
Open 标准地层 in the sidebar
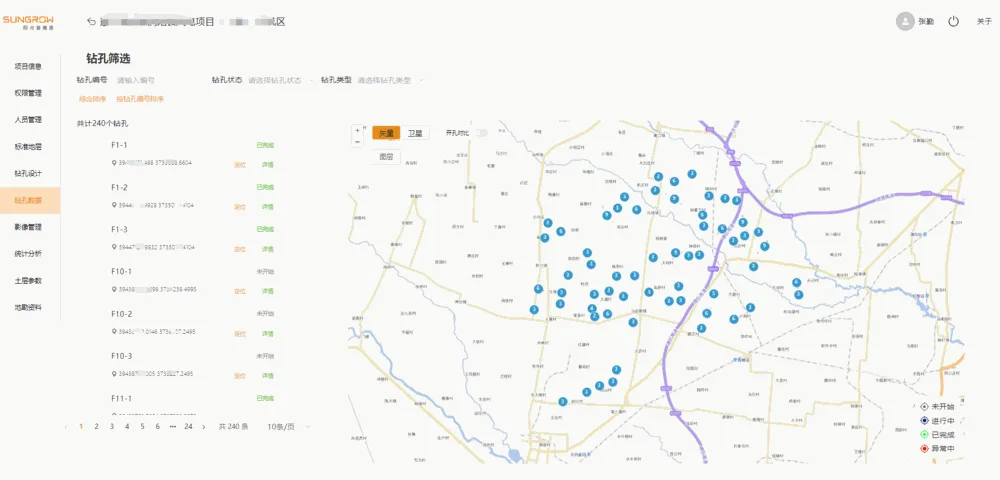tap(28, 147)
